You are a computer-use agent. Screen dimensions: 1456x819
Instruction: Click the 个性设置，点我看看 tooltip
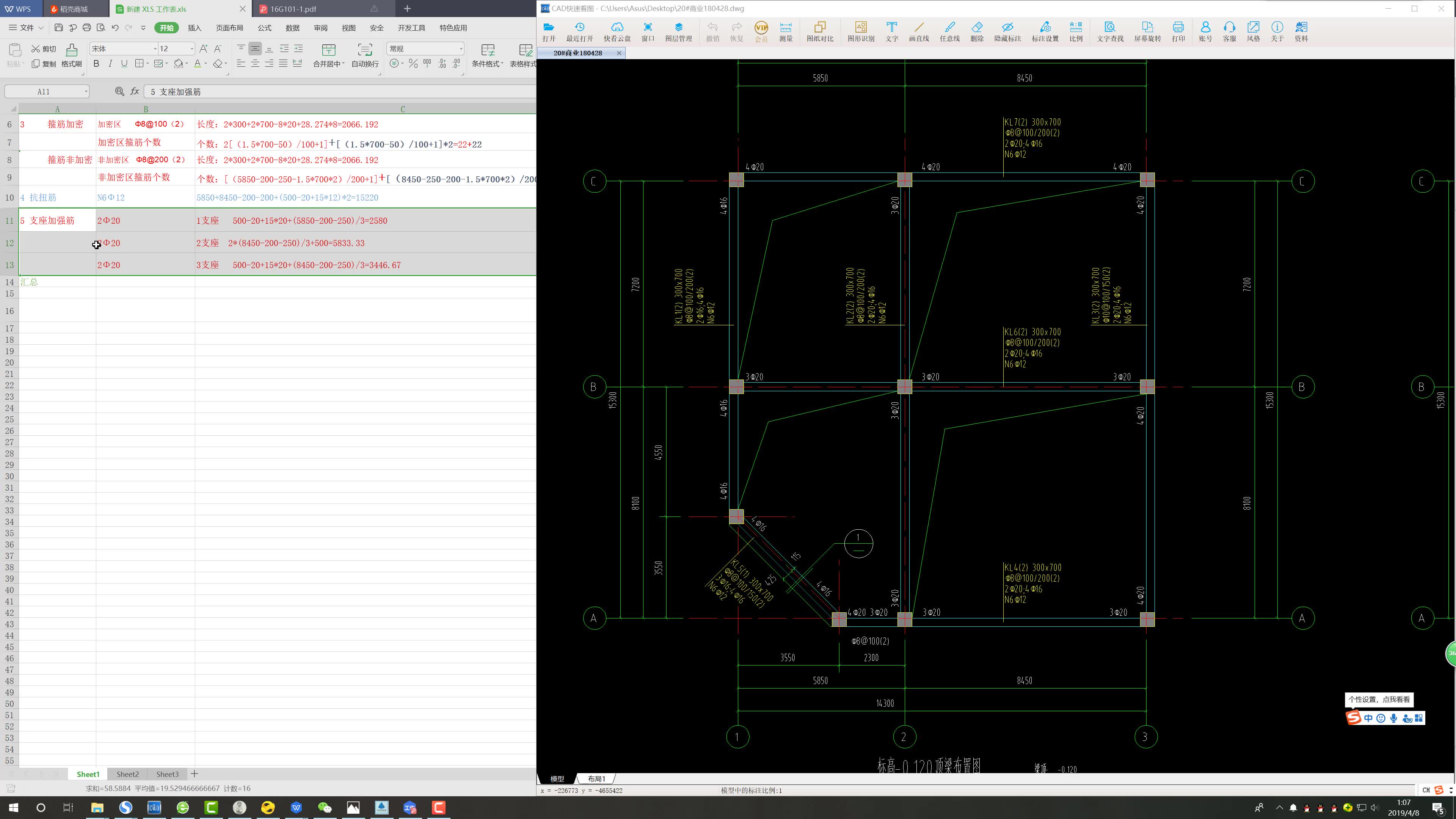[1379, 699]
